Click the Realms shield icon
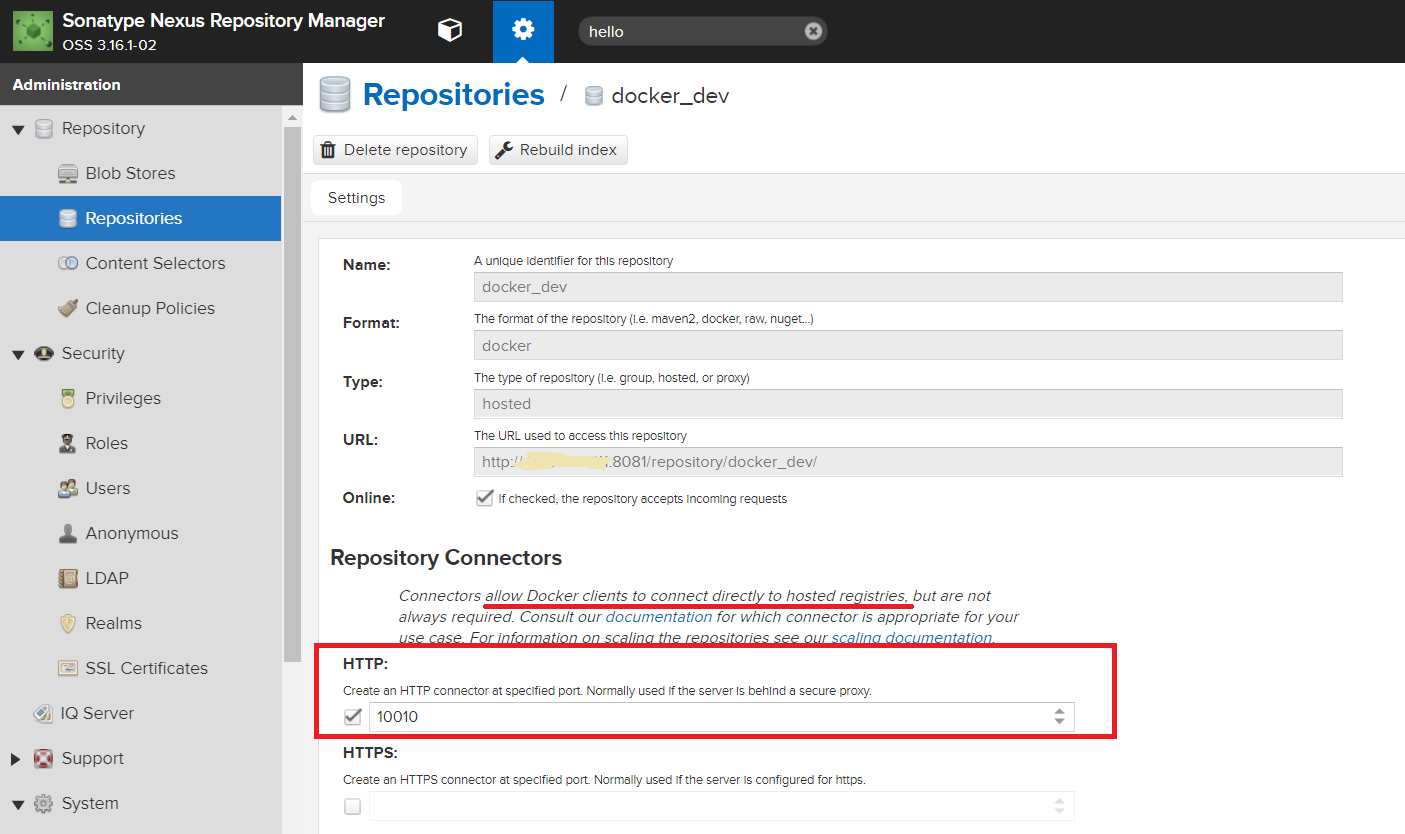 [x=68, y=623]
